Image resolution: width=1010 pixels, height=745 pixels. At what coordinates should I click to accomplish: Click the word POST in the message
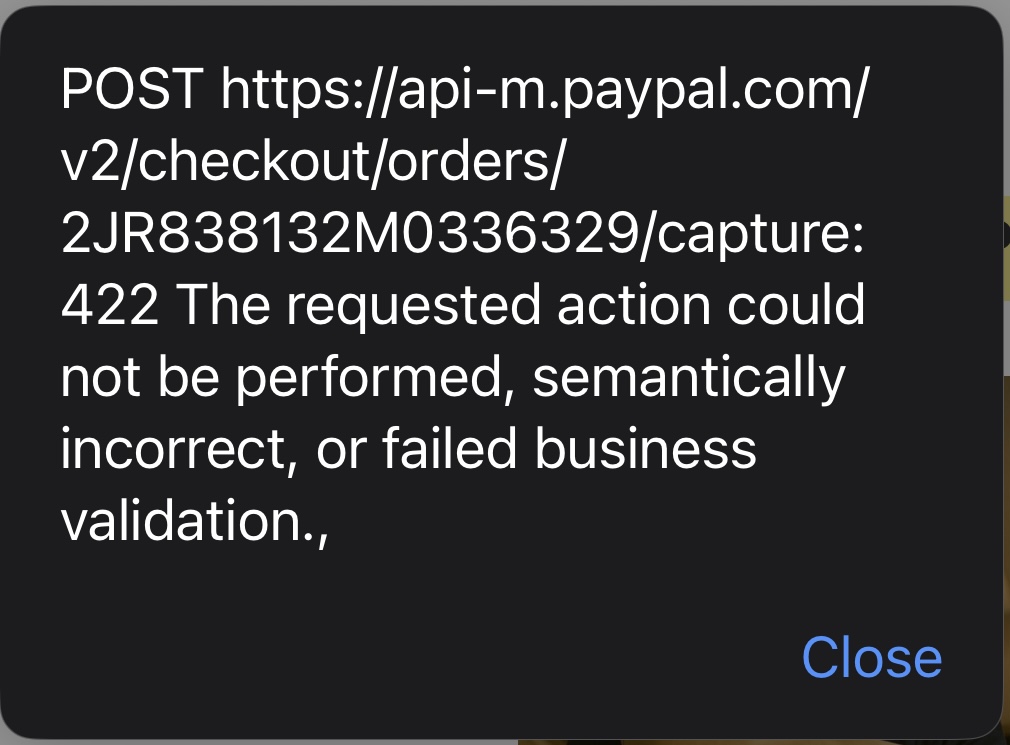132,89
